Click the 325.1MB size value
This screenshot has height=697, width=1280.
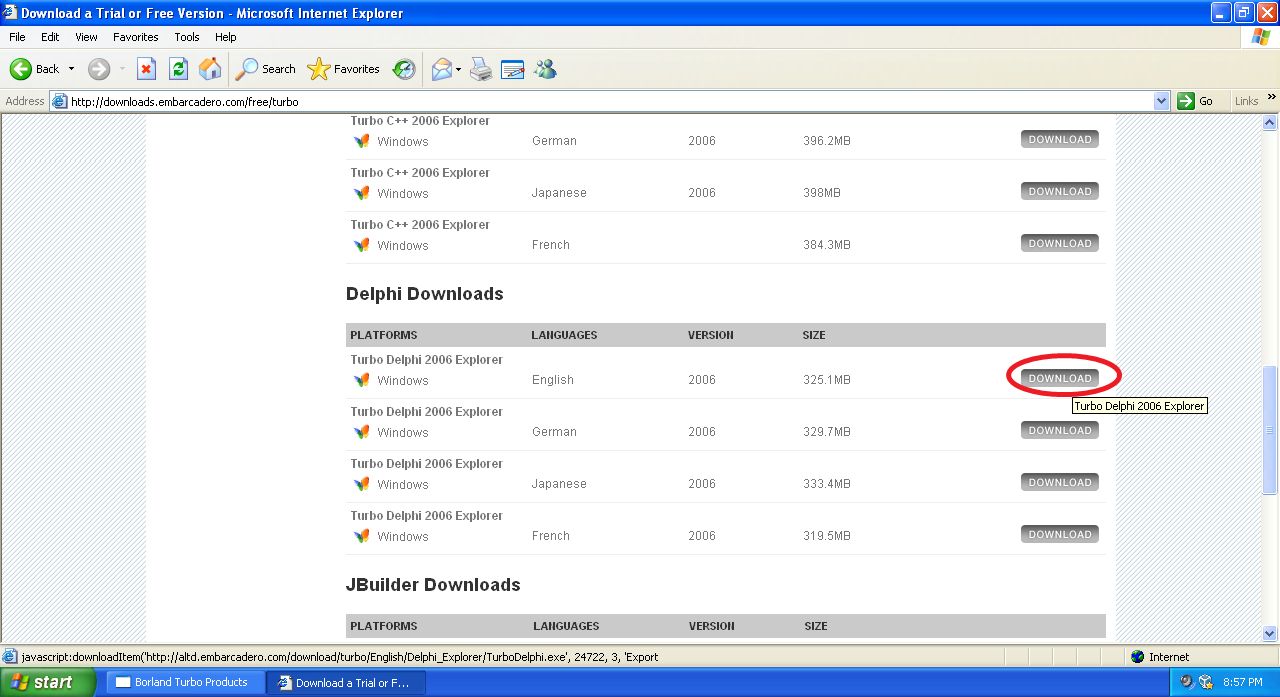click(826, 380)
